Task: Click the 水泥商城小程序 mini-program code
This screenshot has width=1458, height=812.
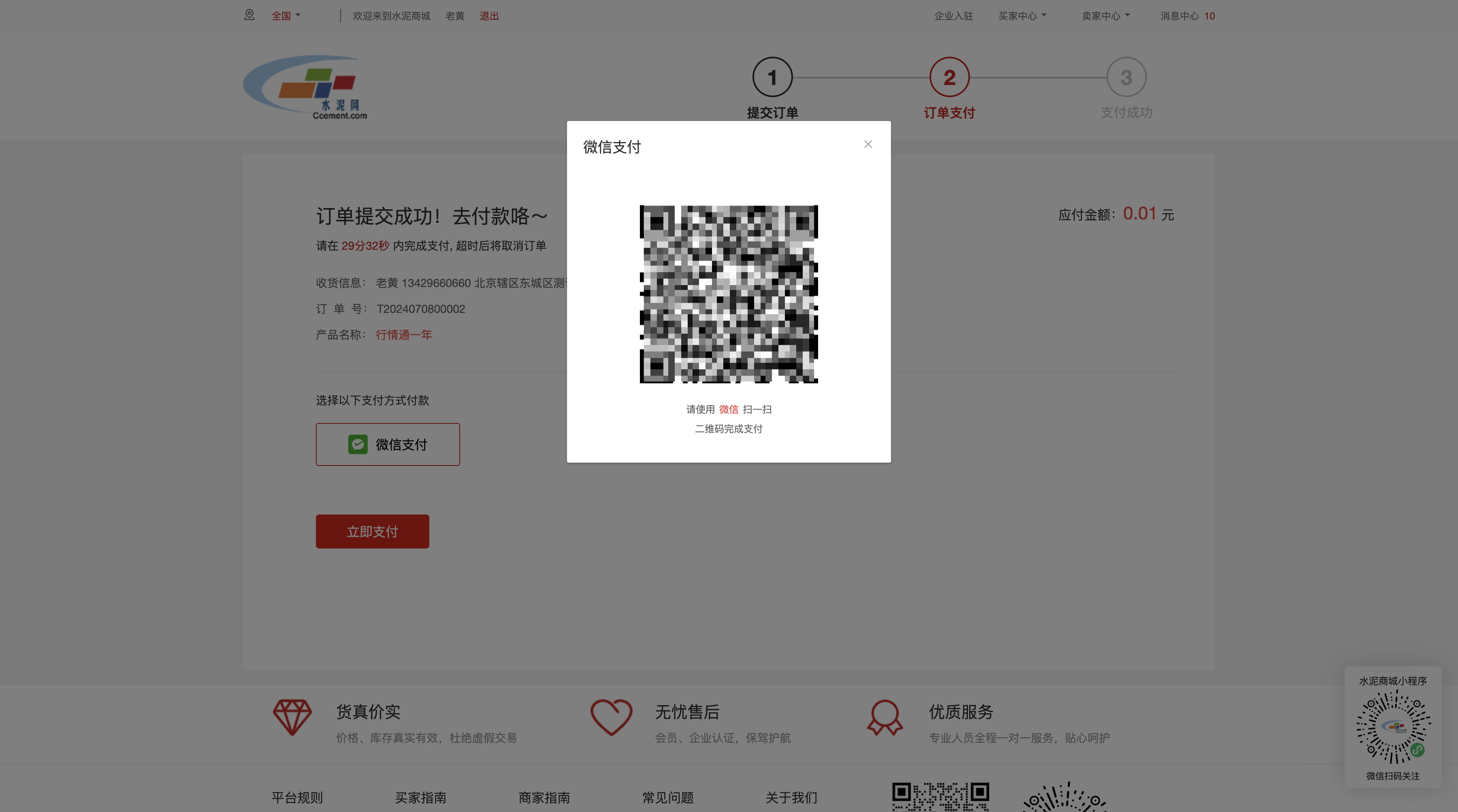Action: [x=1393, y=727]
